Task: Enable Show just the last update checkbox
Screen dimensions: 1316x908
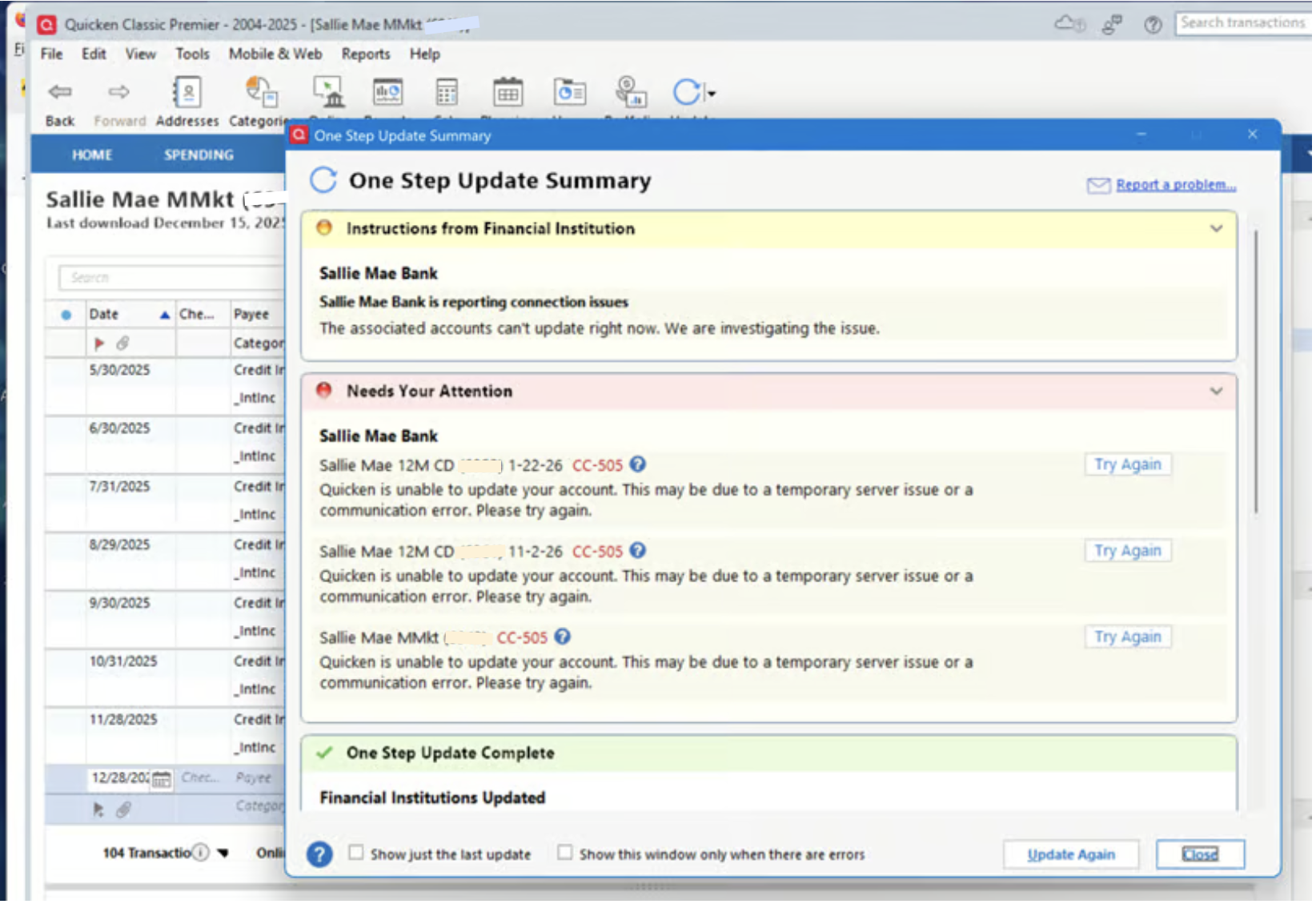Action: tap(356, 853)
